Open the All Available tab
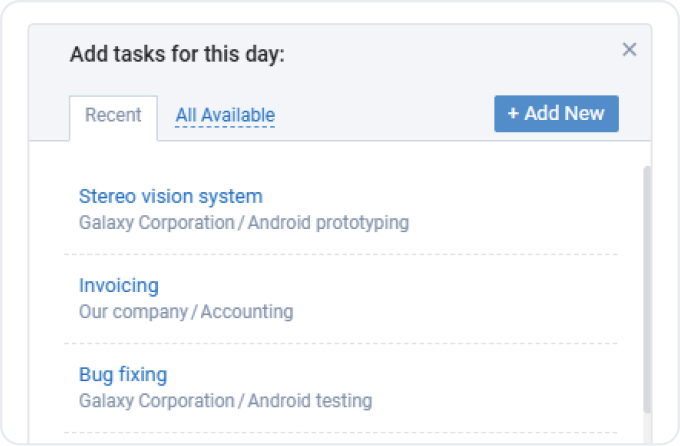Viewport: 680px width, 446px height. (225, 116)
